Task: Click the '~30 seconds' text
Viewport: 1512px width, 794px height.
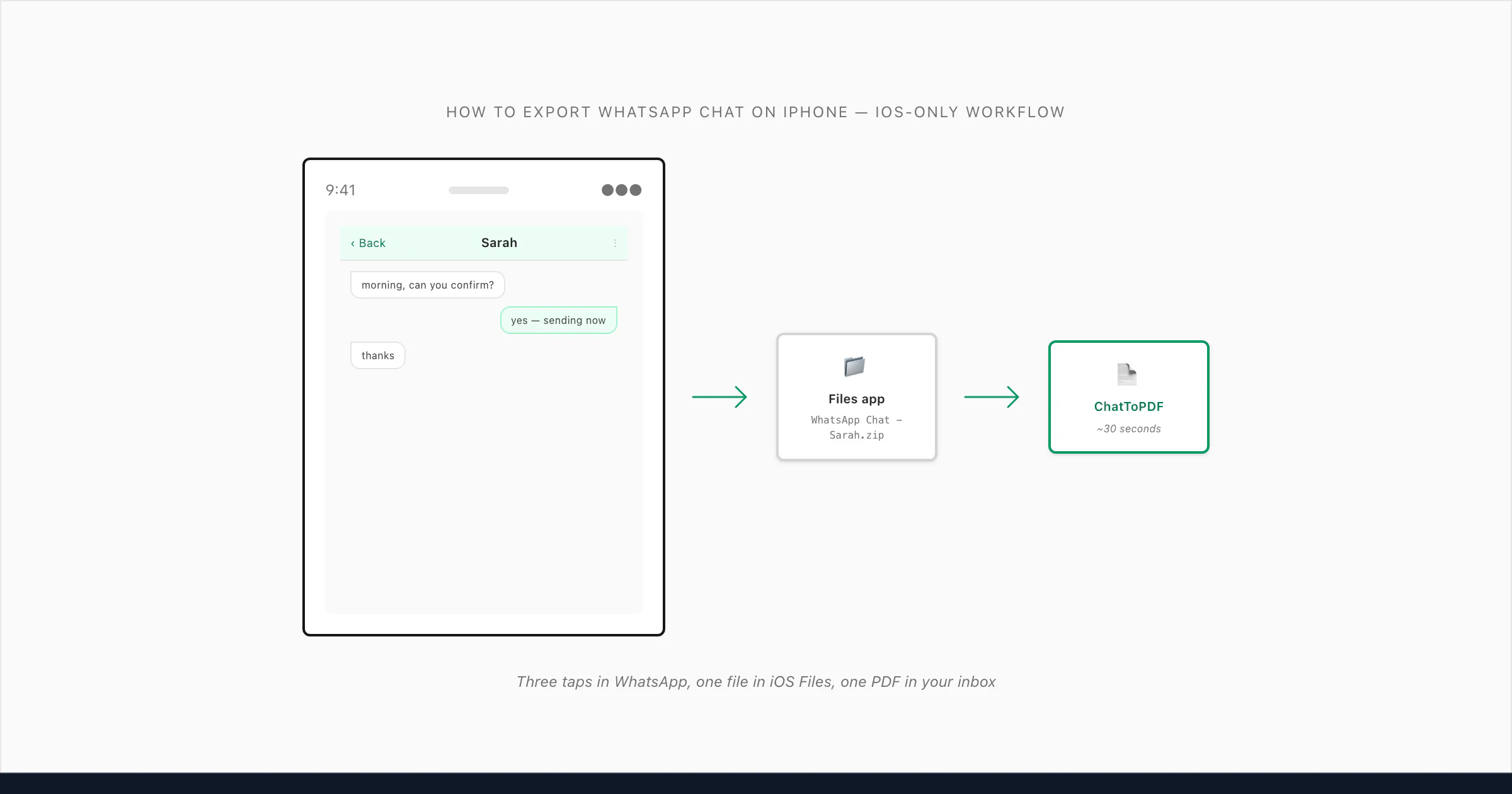Action: pos(1128,429)
